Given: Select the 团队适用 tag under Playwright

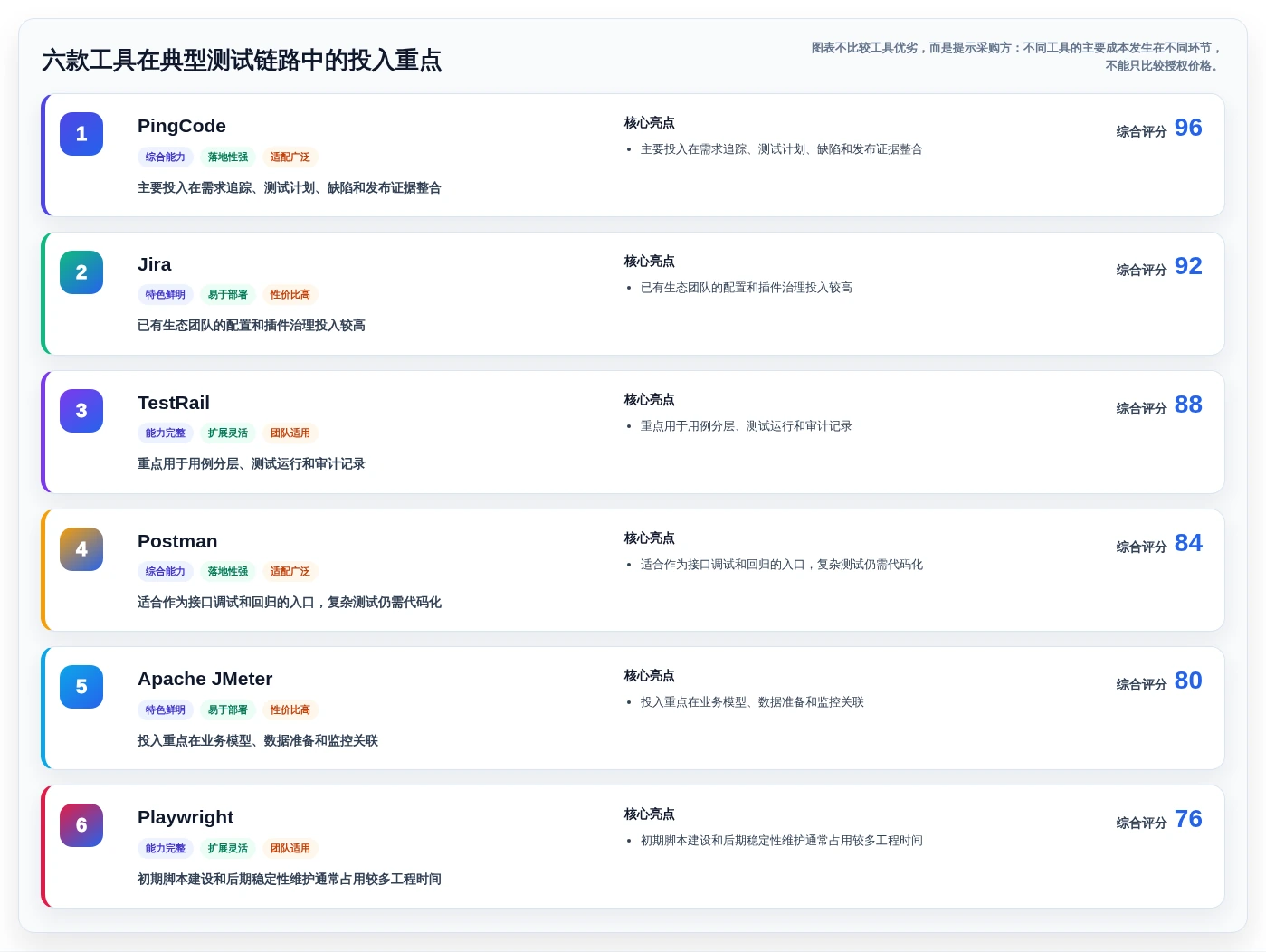Looking at the screenshot, I should click(x=290, y=848).
